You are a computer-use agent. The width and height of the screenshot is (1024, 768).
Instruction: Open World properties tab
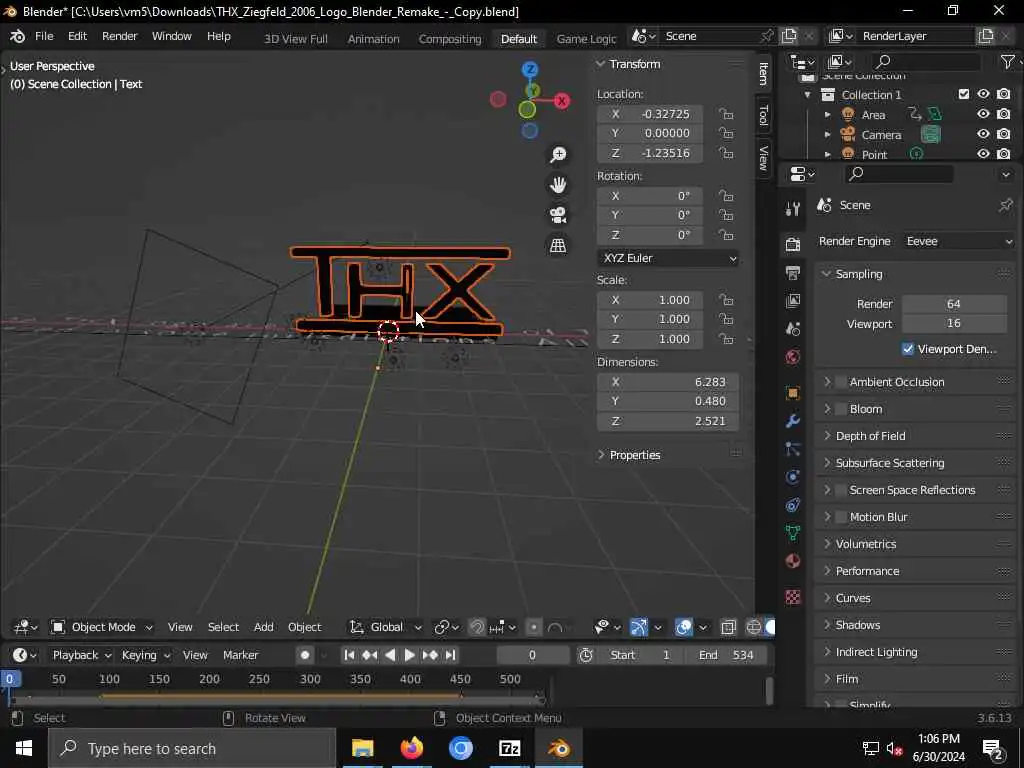(x=793, y=357)
